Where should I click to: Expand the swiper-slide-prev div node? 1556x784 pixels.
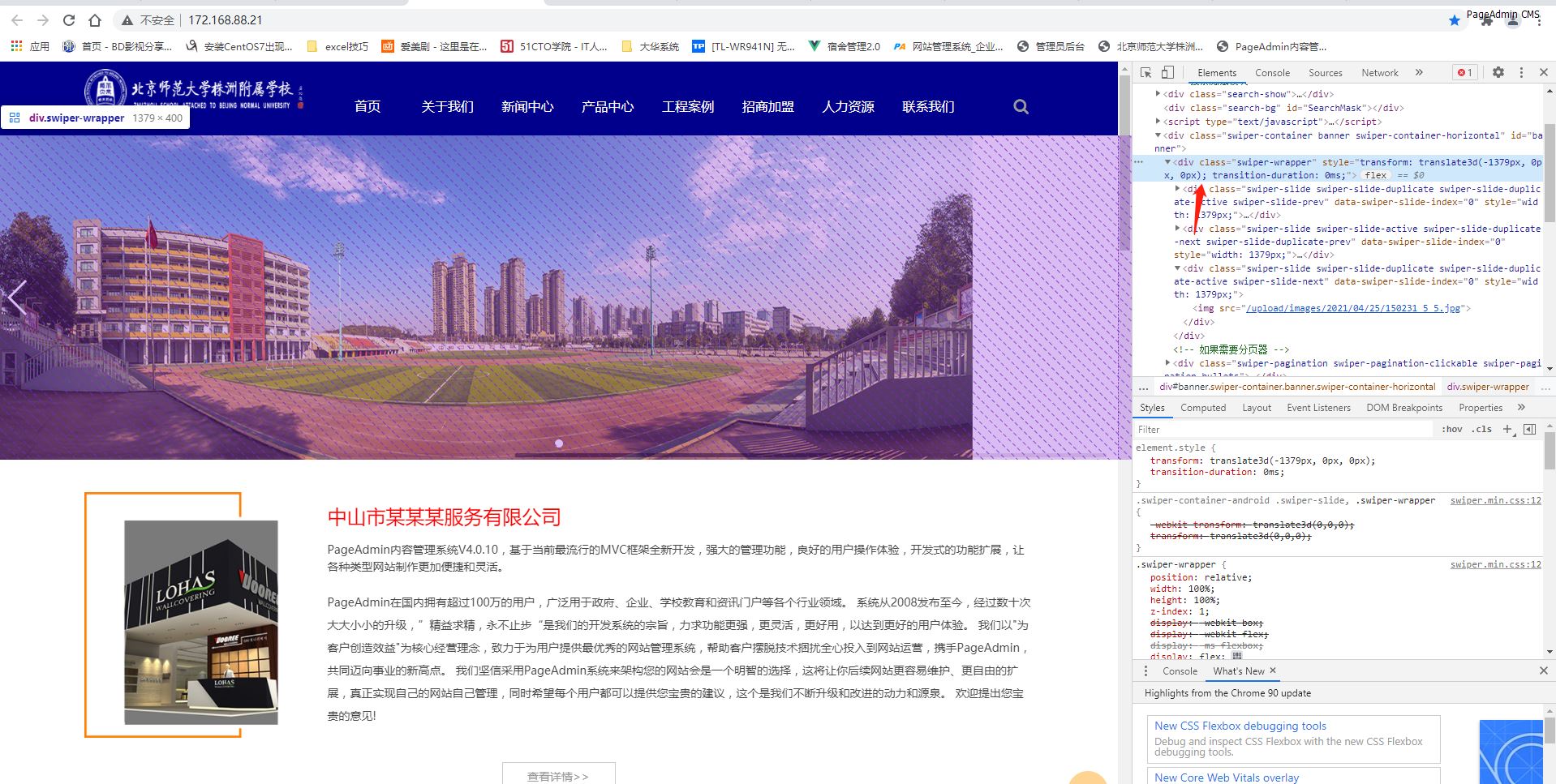click(1177, 189)
